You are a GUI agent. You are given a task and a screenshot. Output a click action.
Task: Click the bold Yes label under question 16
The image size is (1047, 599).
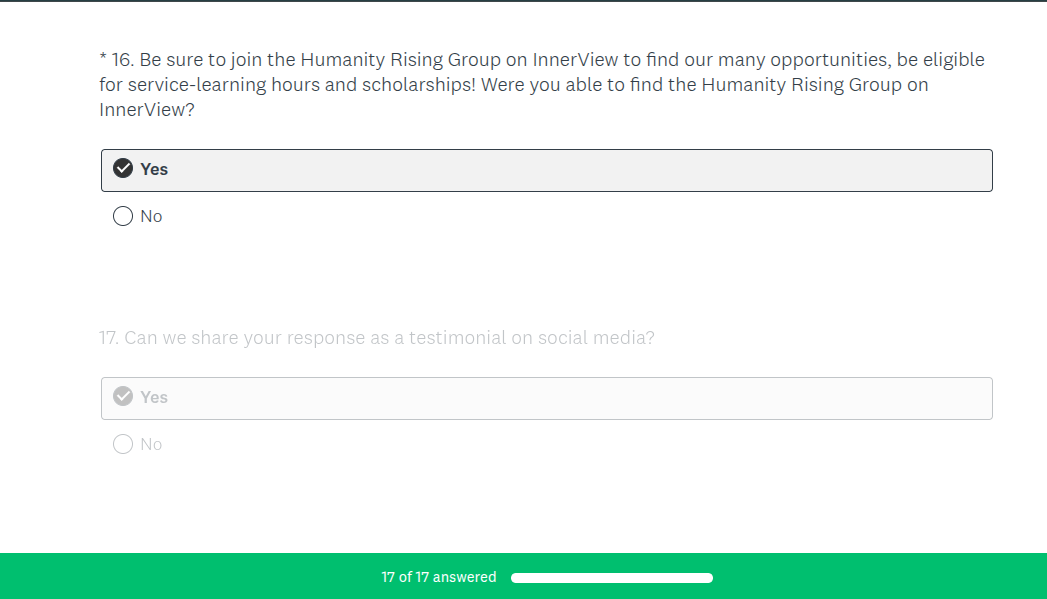click(154, 169)
